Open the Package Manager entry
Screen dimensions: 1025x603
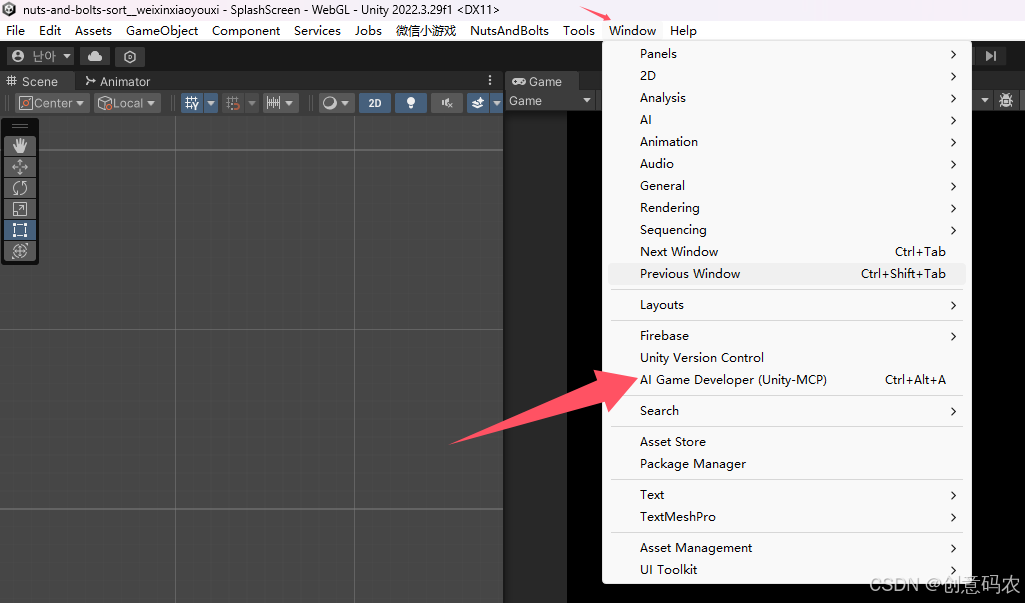[x=786, y=464]
